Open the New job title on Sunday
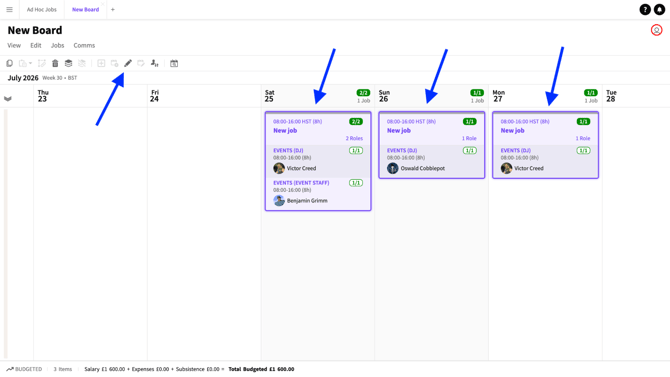The image size is (670, 377). point(399,130)
